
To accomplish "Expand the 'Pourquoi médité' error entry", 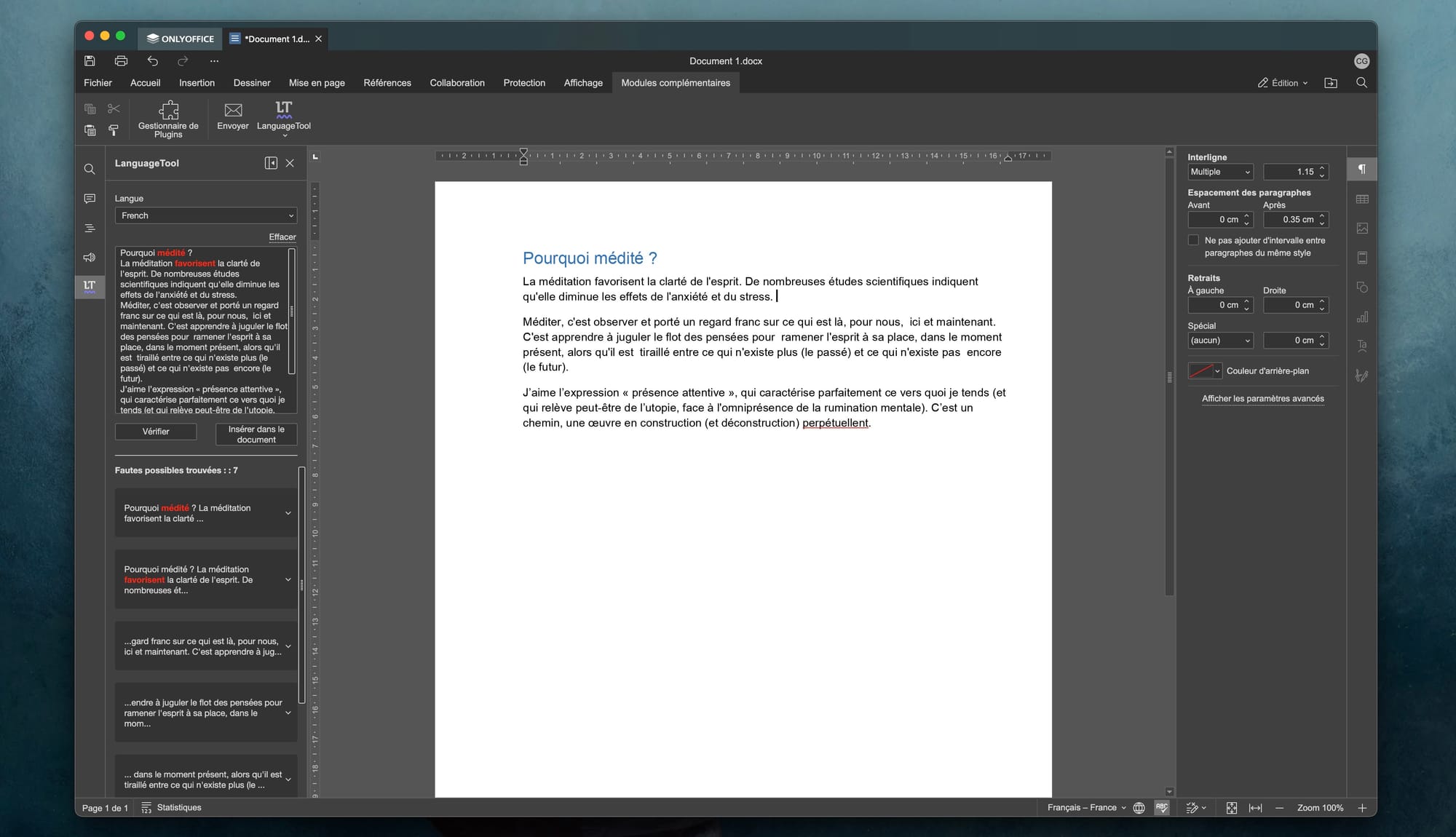I will click(x=288, y=513).
